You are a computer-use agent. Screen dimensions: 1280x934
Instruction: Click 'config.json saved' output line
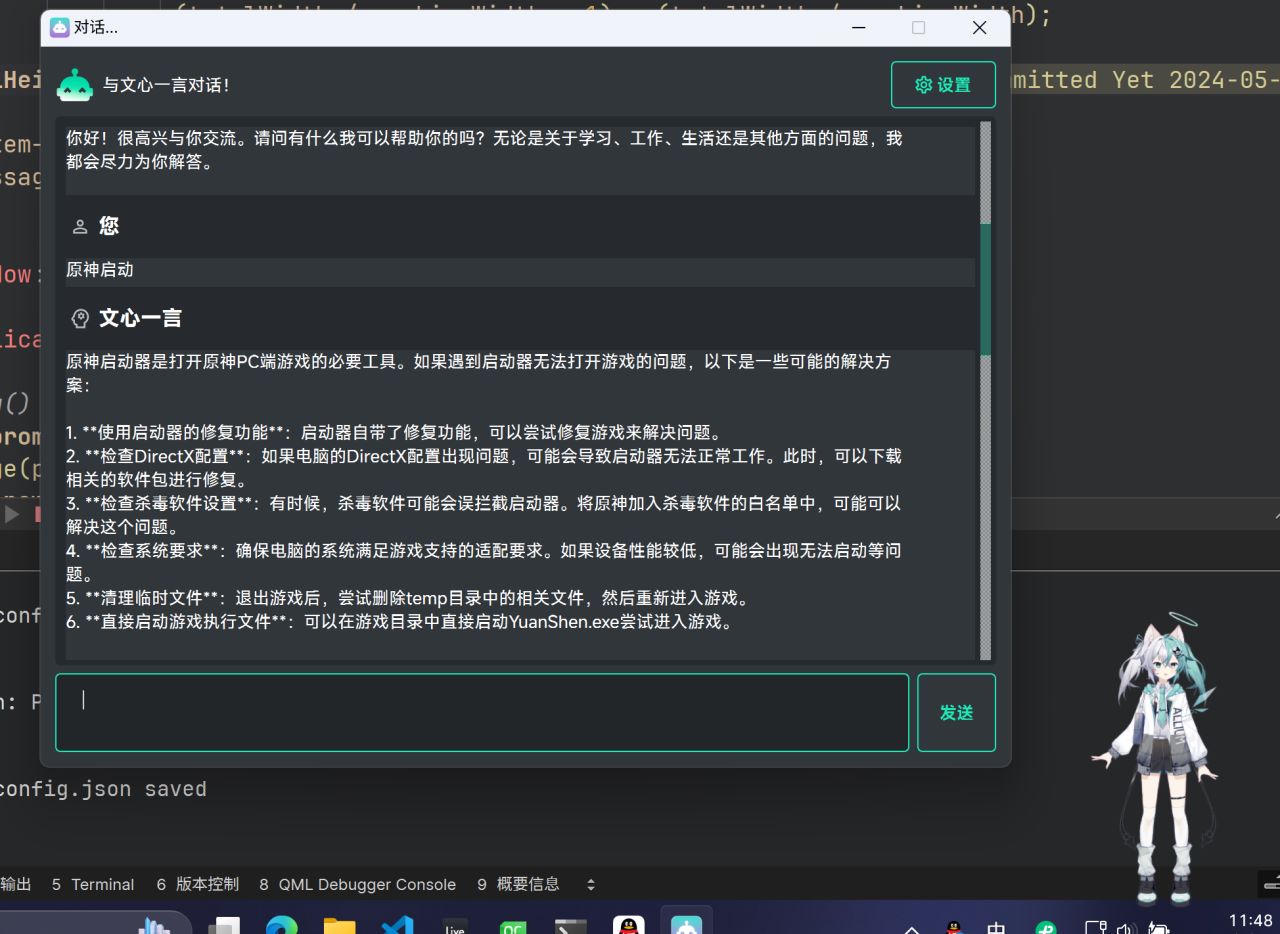tap(102, 789)
